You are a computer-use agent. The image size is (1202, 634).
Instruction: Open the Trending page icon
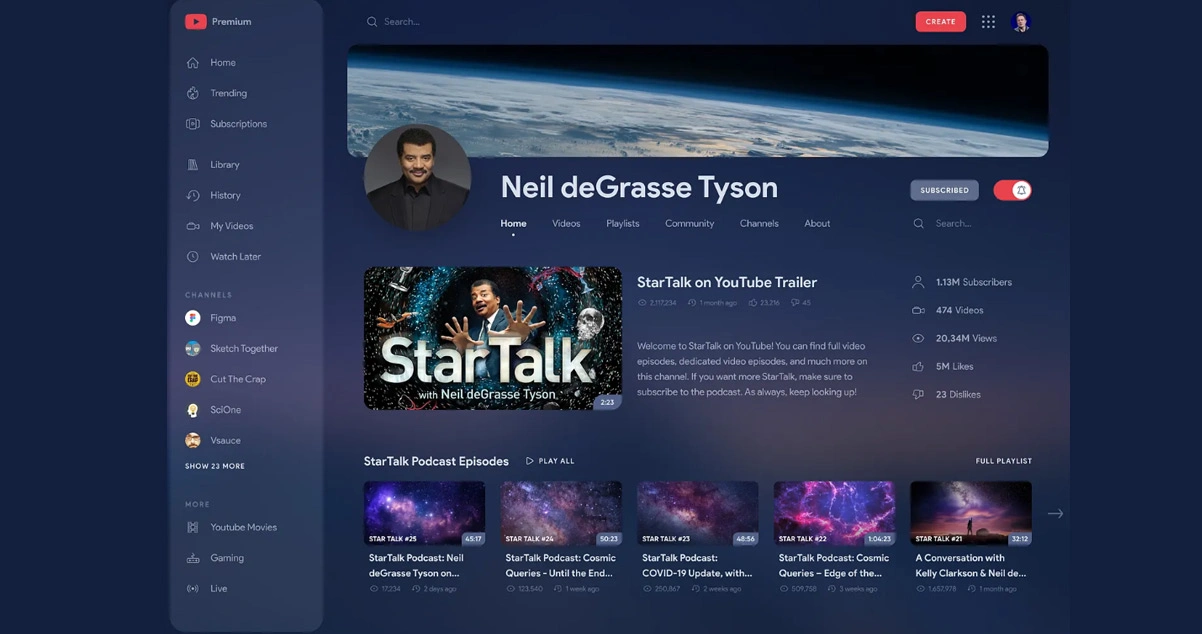click(193, 93)
